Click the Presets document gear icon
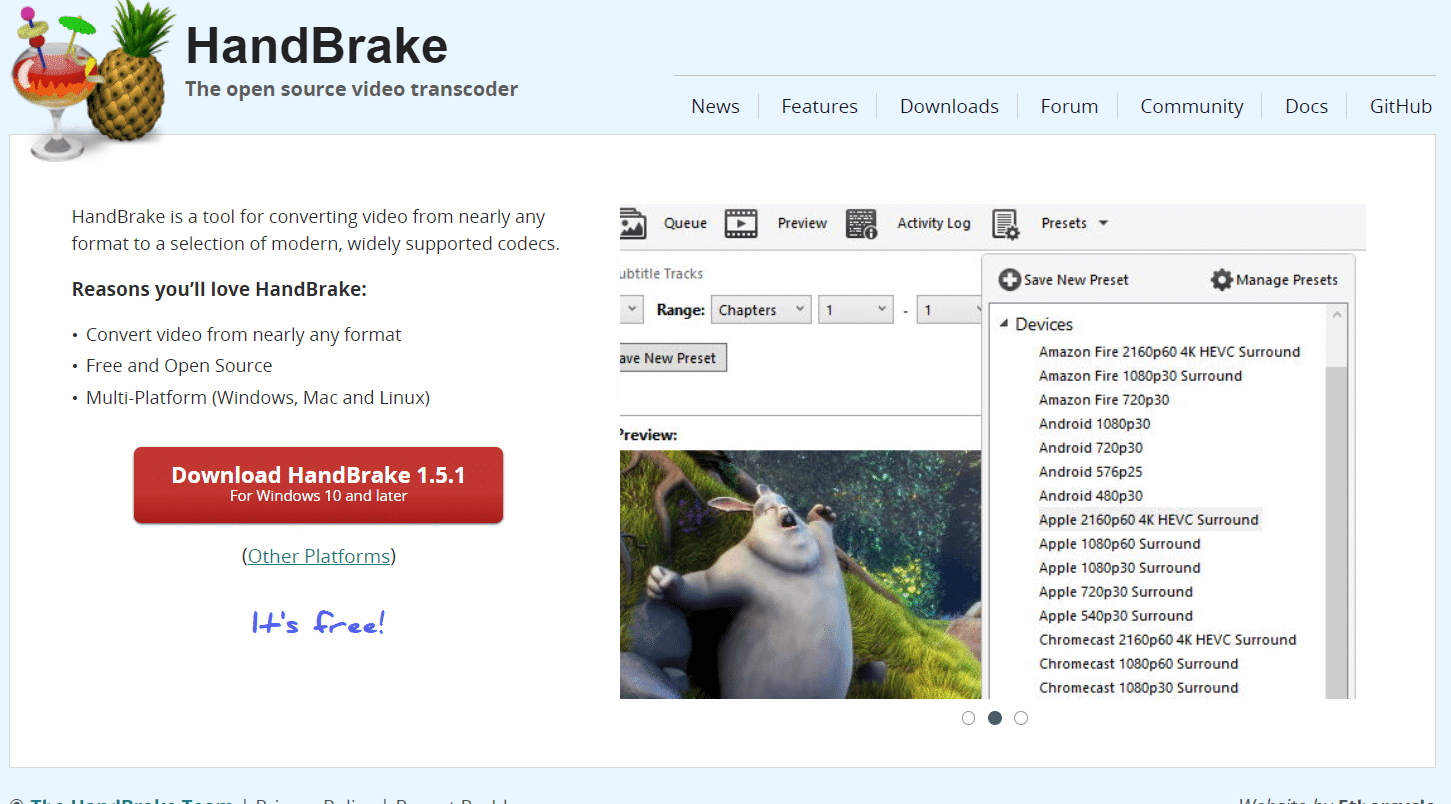1451x804 pixels. click(1005, 223)
